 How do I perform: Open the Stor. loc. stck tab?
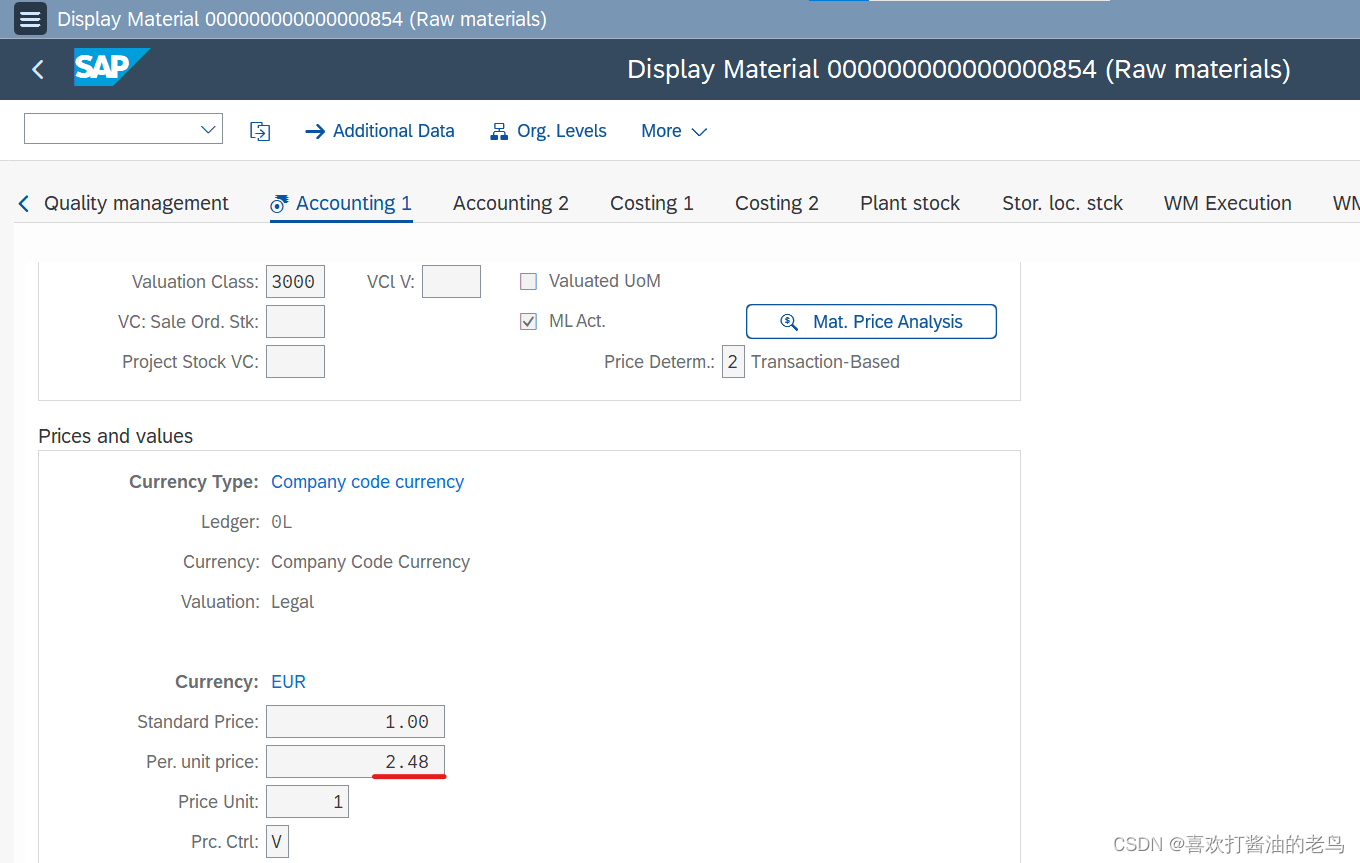pyautogui.click(x=1062, y=203)
